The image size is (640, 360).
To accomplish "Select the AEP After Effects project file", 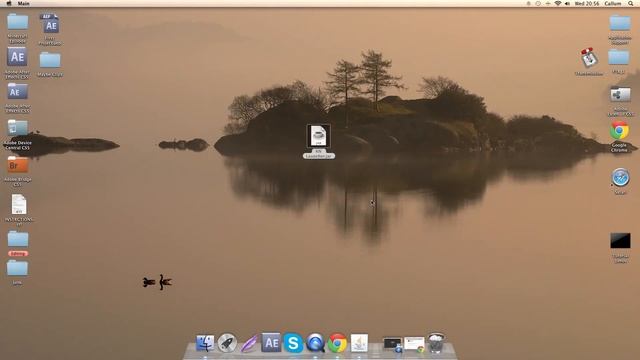I will [x=50, y=24].
